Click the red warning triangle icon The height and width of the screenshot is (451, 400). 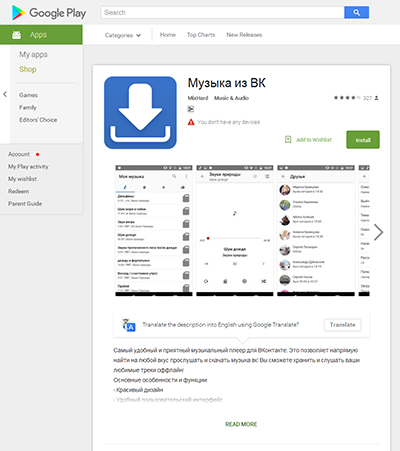tap(191, 122)
